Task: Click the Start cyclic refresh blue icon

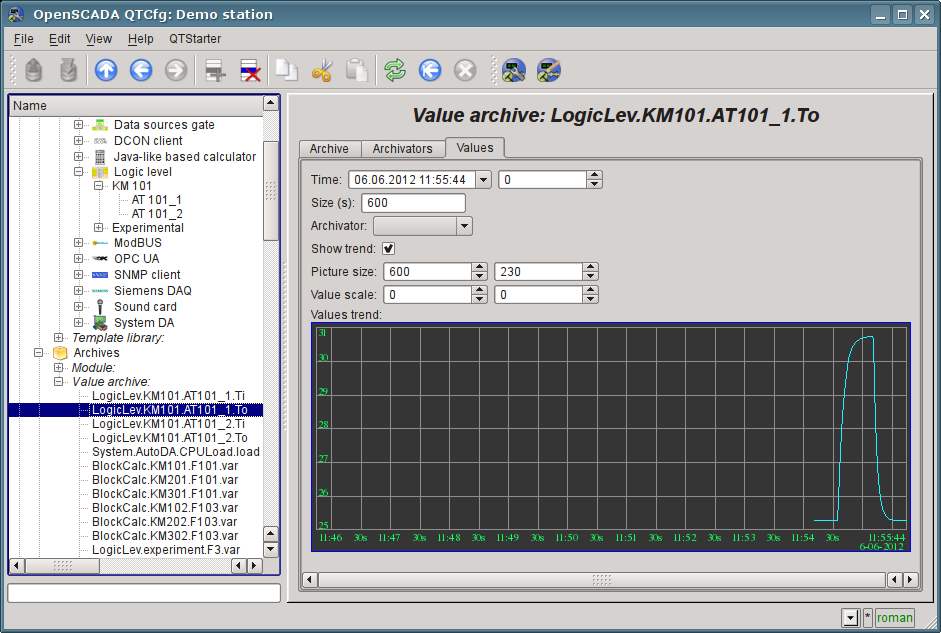Action: (x=430, y=70)
